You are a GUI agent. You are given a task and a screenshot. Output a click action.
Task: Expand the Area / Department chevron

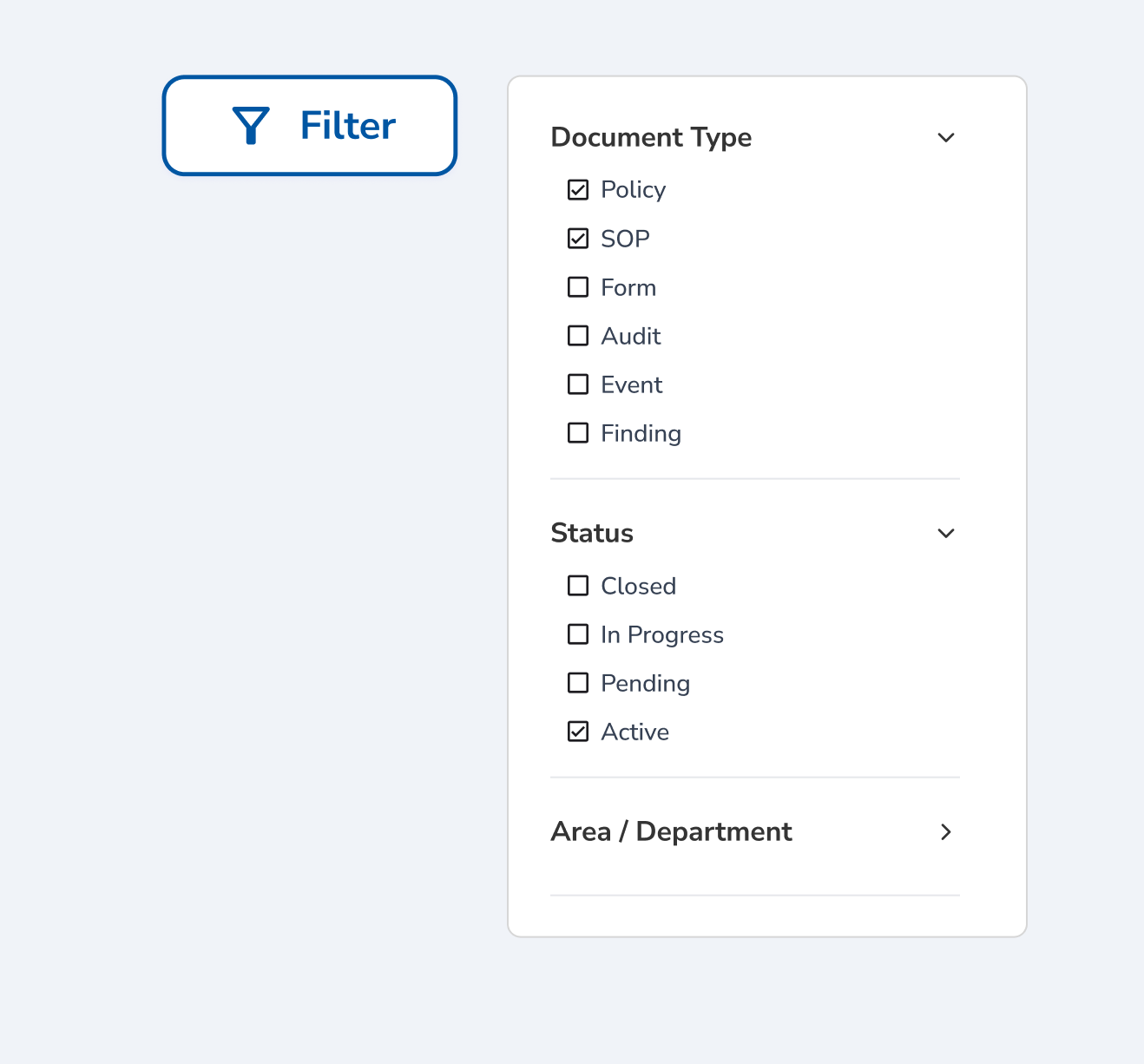[x=946, y=831]
